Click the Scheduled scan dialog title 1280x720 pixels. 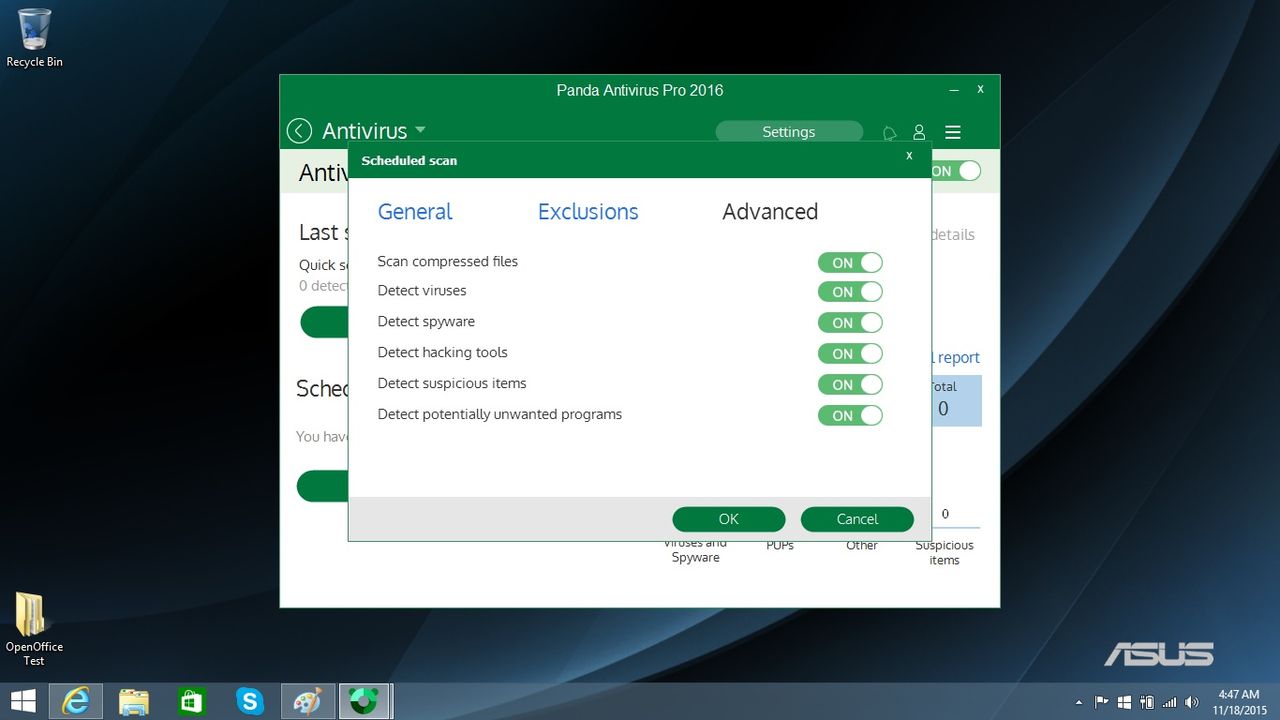coord(409,160)
